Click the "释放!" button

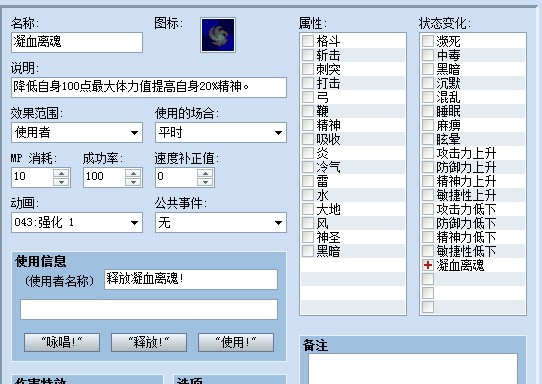[x=149, y=342]
